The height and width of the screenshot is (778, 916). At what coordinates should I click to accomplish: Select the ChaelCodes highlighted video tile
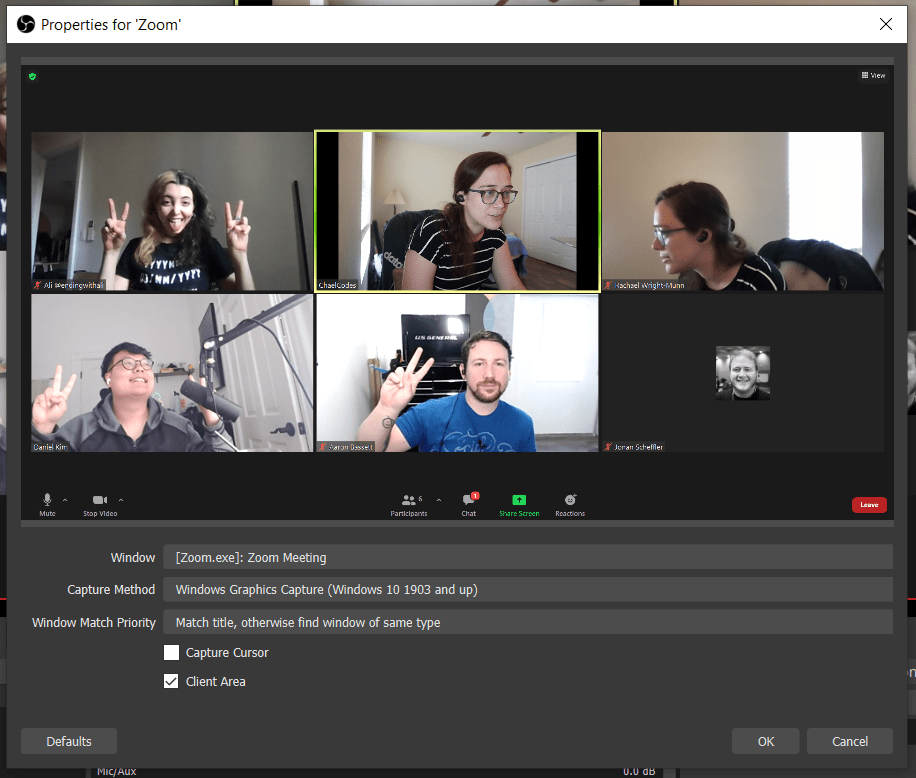coord(457,211)
